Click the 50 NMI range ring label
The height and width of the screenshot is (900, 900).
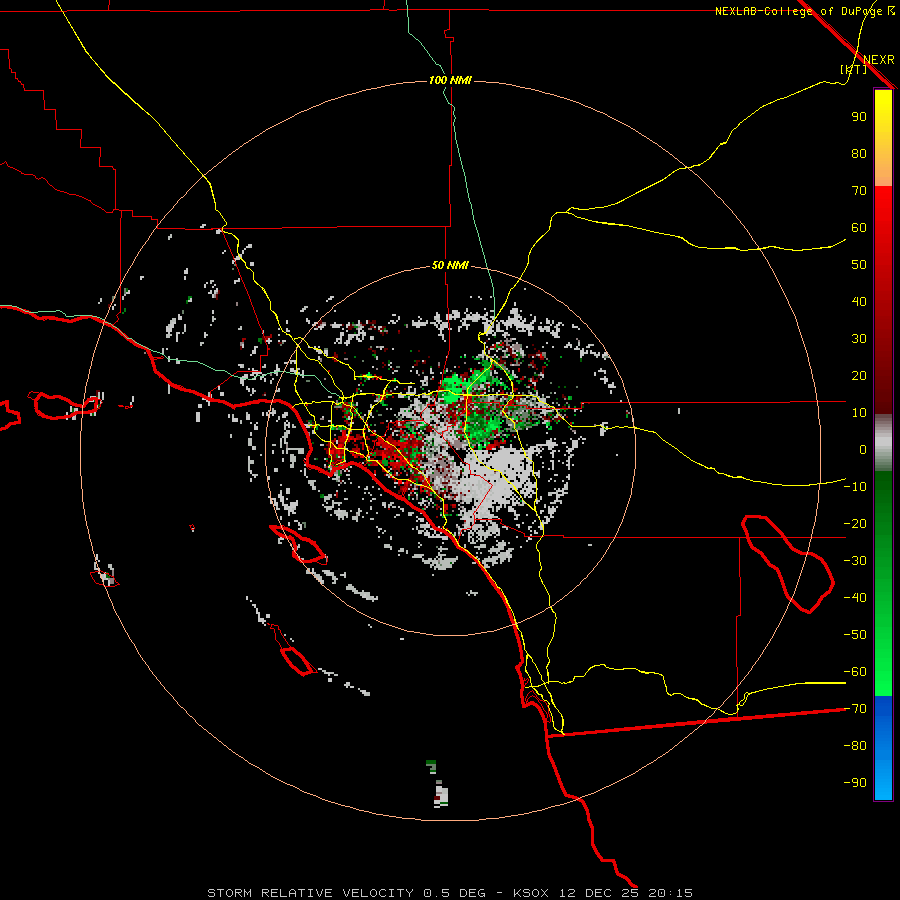coord(450,265)
